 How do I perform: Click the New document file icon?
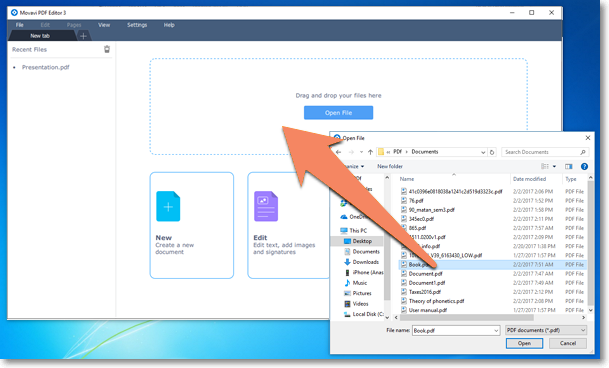pyautogui.click(x=168, y=206)
